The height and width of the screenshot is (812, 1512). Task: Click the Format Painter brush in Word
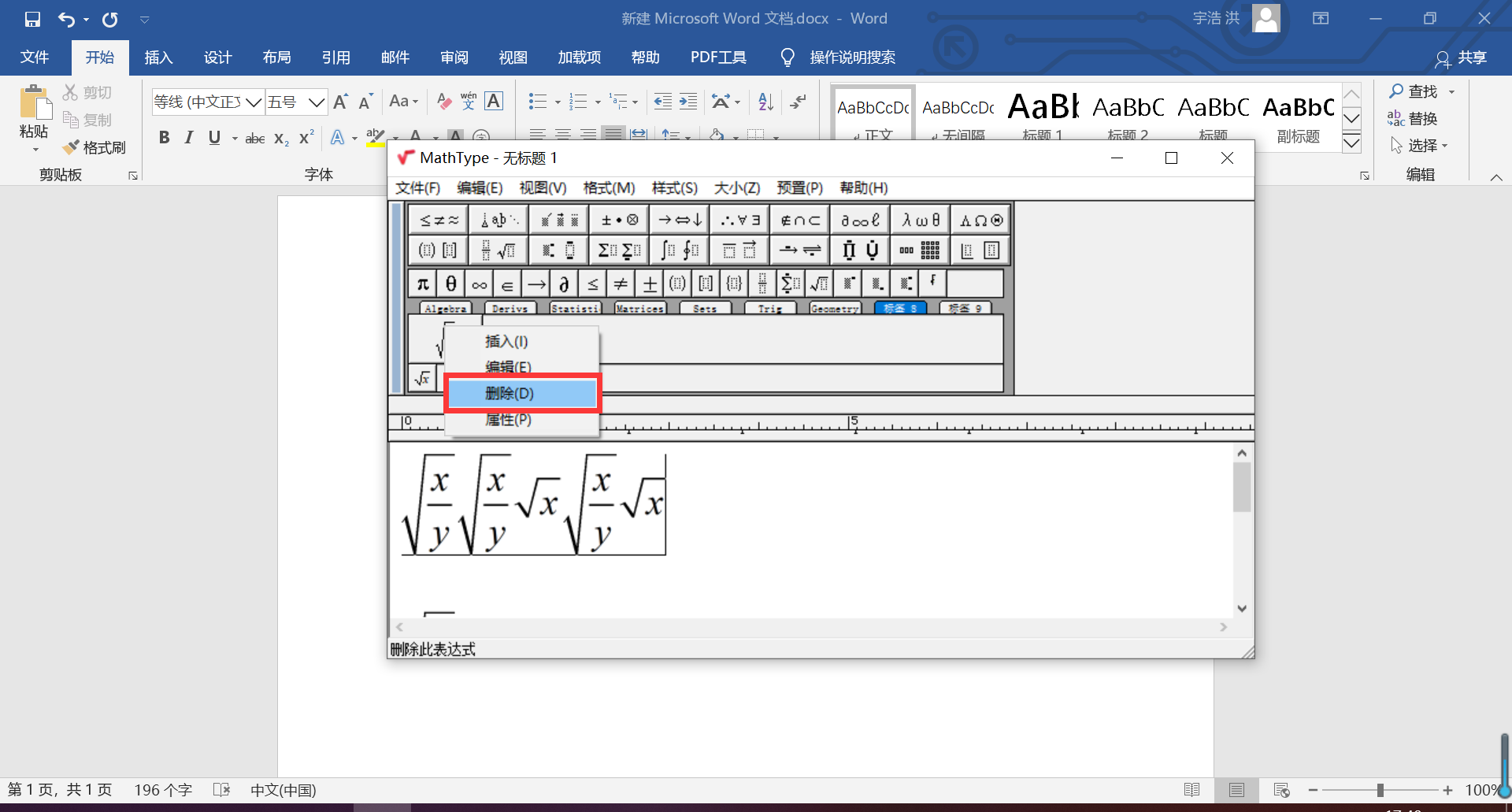coord(94,147)
